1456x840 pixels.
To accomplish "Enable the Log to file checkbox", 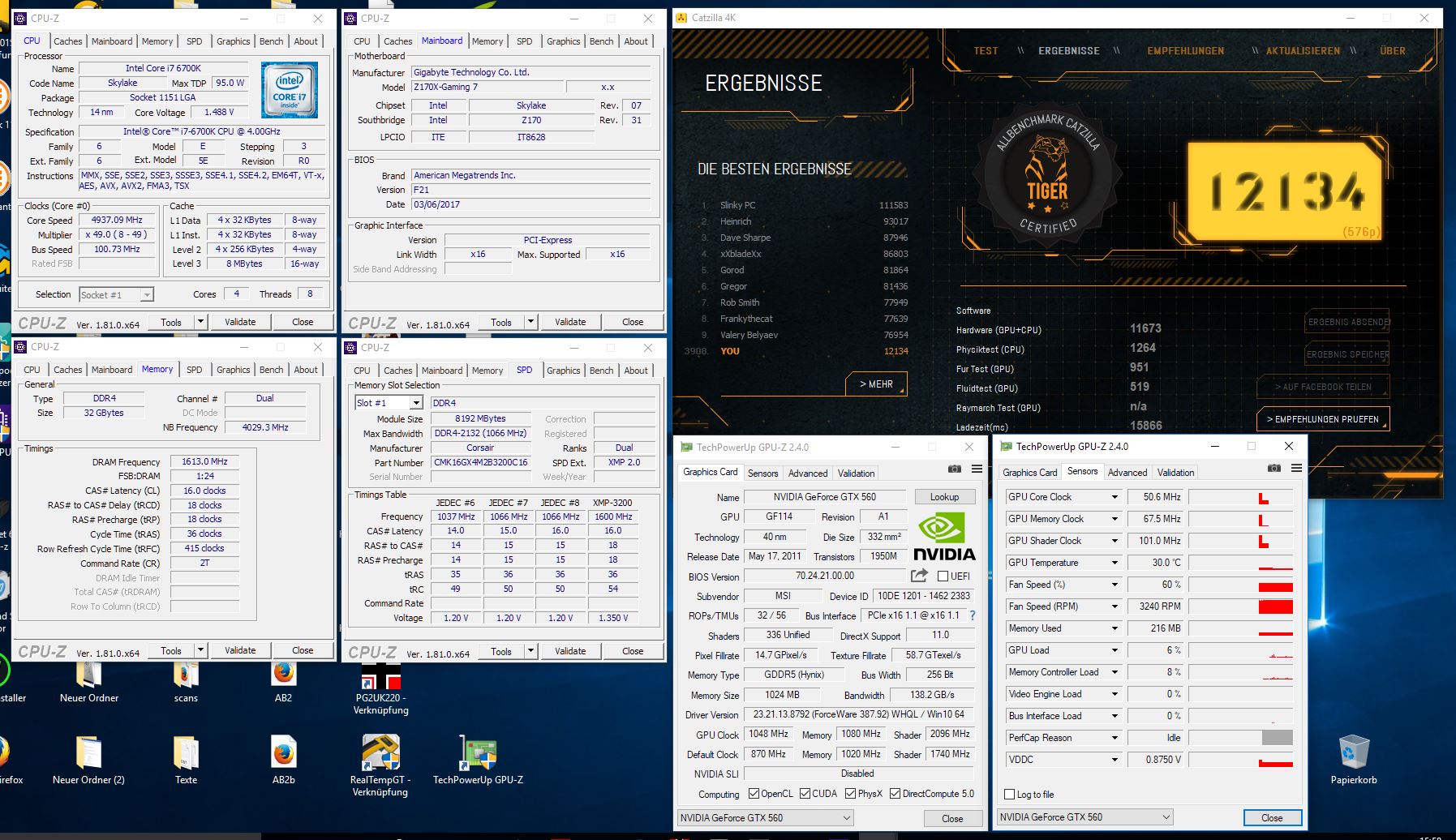I will [1010, 795].
